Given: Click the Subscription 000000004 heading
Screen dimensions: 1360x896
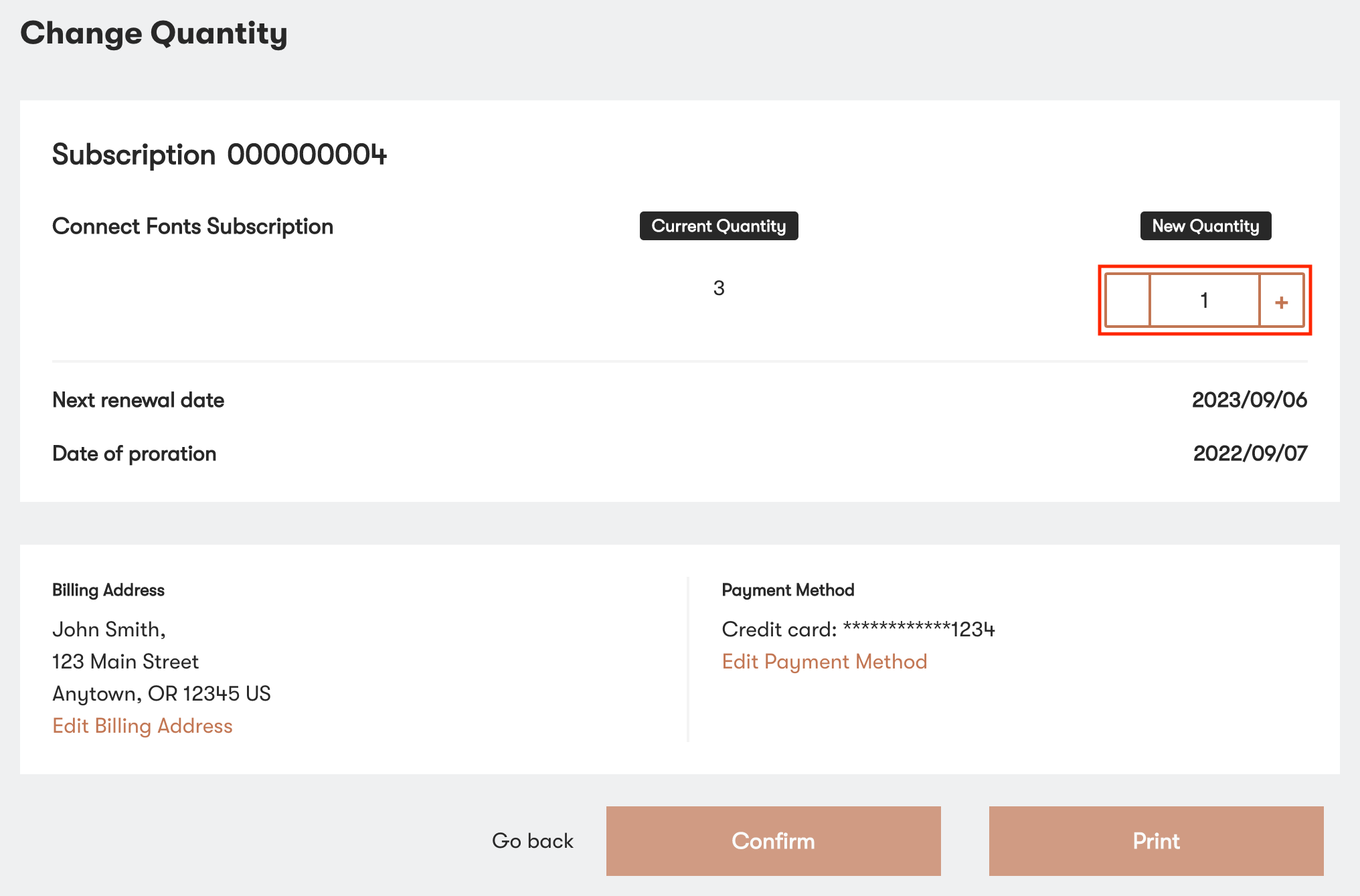Looking at the screenshot, I should tap(221, 155).
